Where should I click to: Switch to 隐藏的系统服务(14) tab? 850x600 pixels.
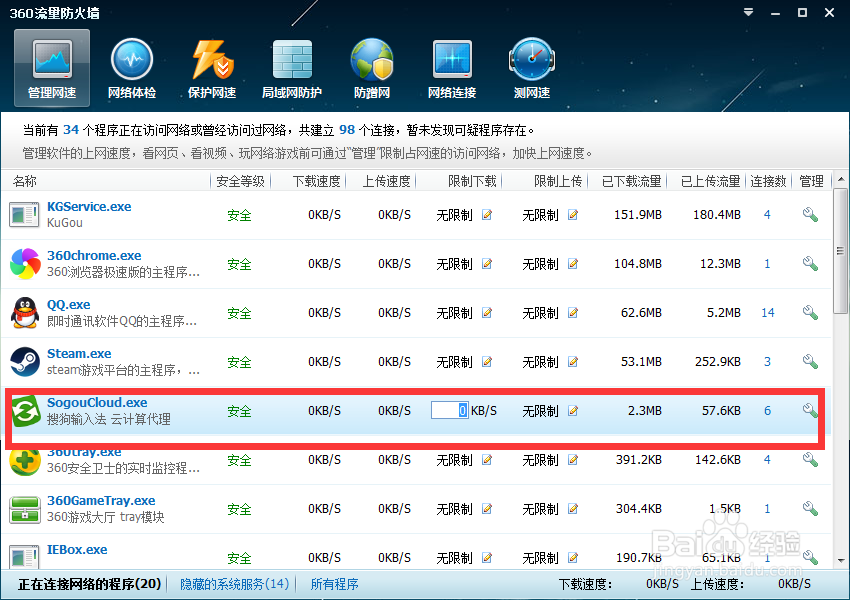(235, 584)
